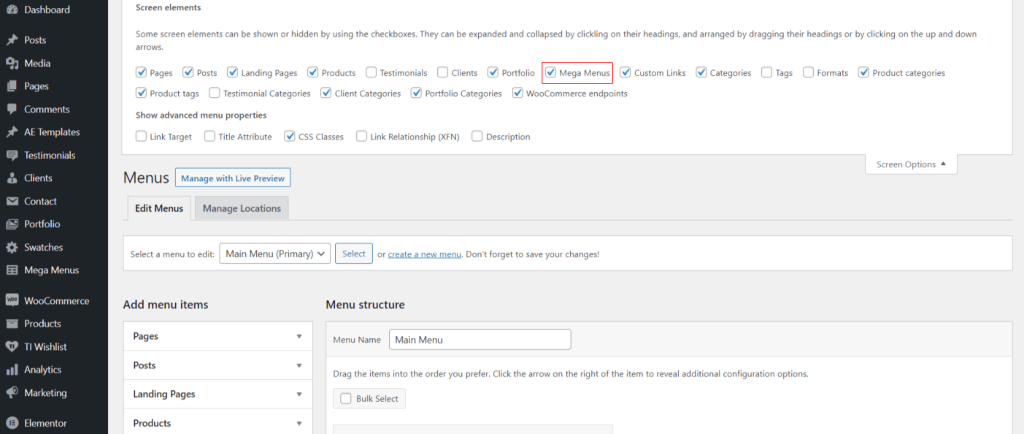Click the Elementor logo icon

click(12, 423)
